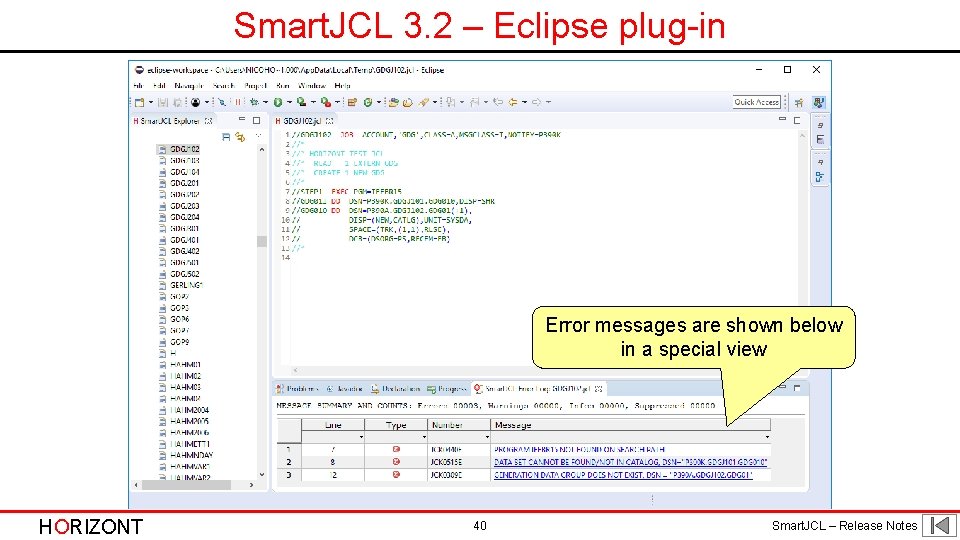Open the Back history dropdown arrow
Image resolution: width=960 pixels, height=540 pixels.
coord(525,102)
